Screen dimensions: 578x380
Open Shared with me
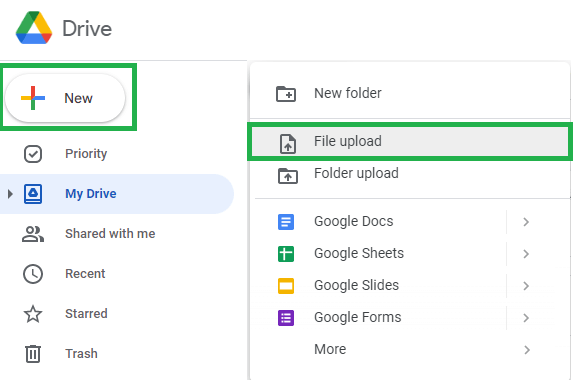click(110, 234)
